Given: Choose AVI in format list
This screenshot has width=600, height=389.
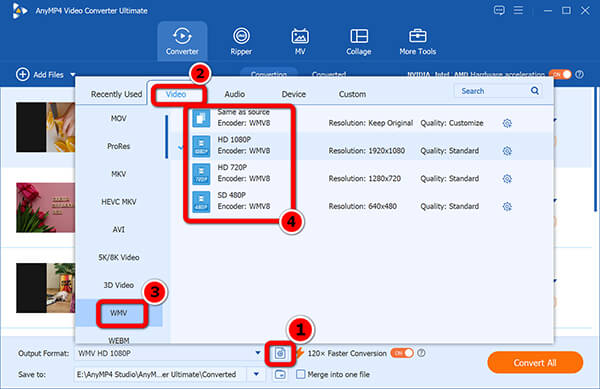Looking at the screenshot, I should [x=119, y=229].
